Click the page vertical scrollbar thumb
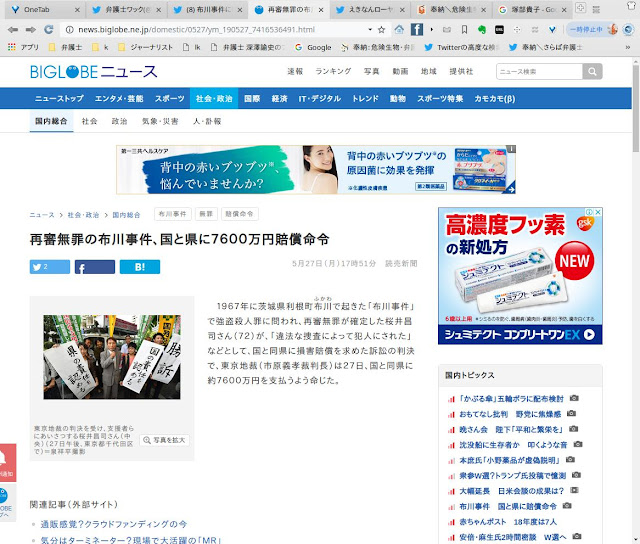Screen dimensions: 640x544 tap(636, 108)
